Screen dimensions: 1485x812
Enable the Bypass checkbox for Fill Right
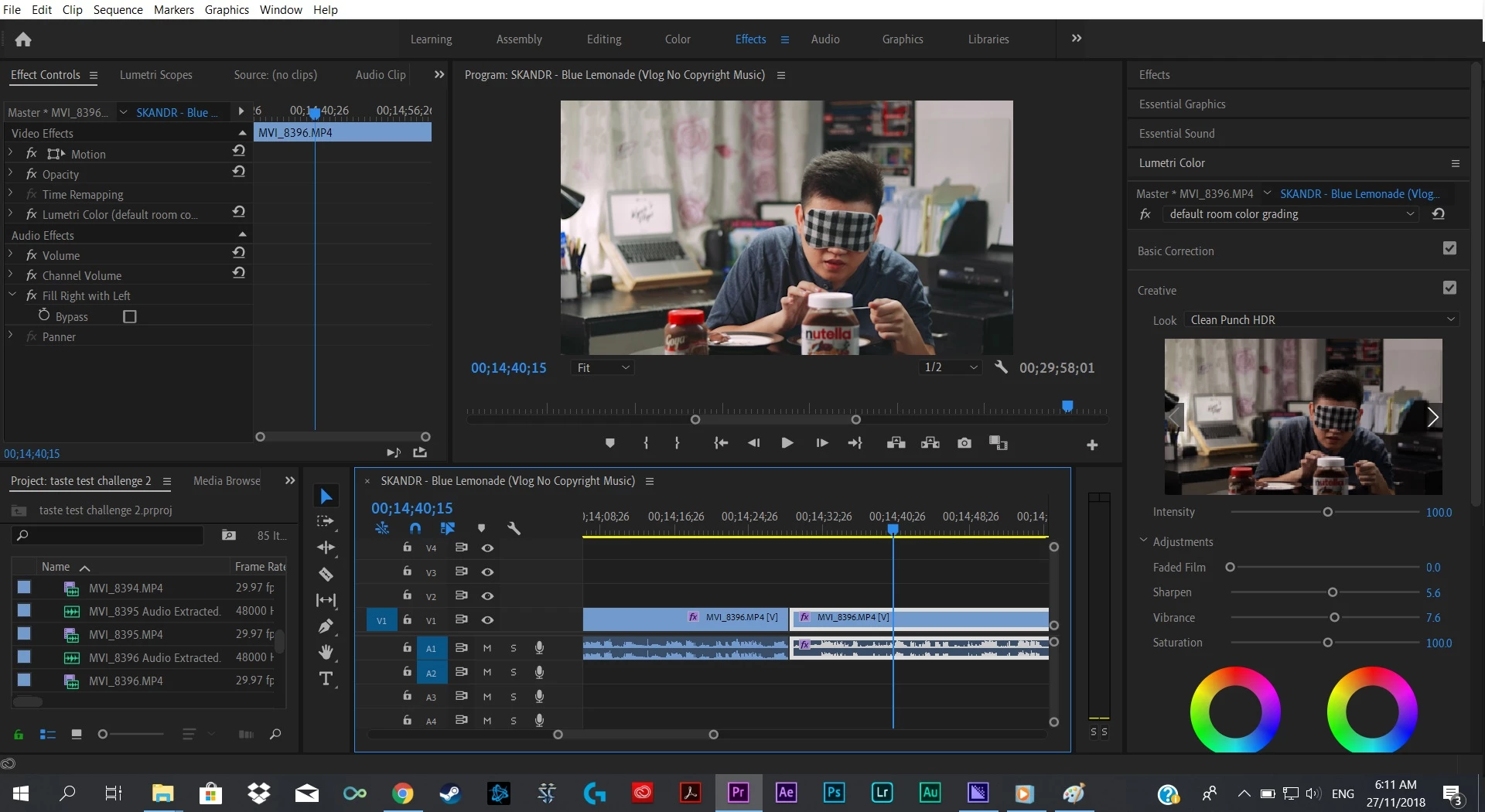click(130, 317)
